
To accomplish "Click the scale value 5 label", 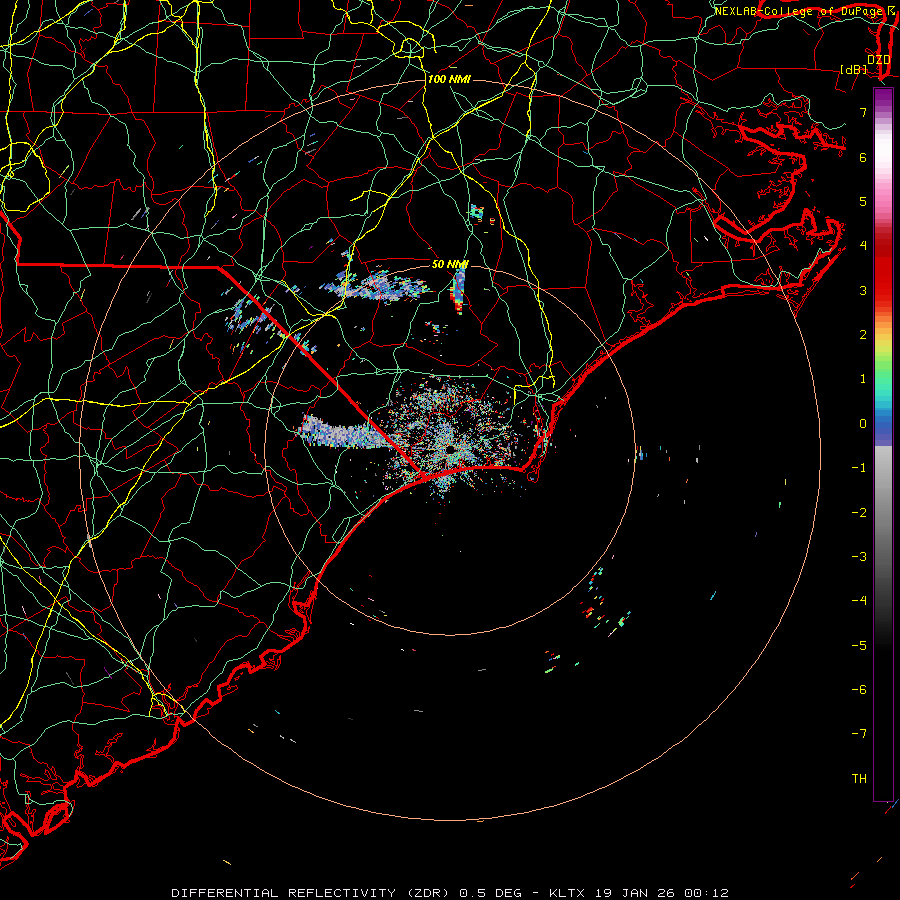I will 863,201.
